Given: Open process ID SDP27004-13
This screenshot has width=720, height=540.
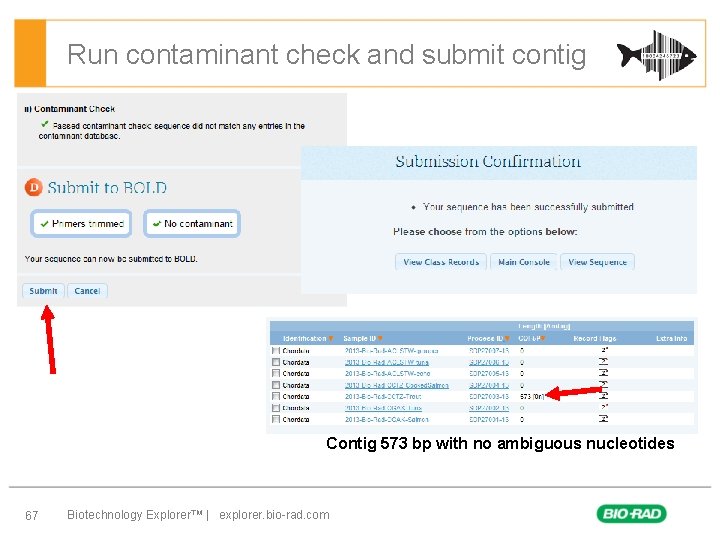Looking at the screenshot, I should click(x=489, y=385).
